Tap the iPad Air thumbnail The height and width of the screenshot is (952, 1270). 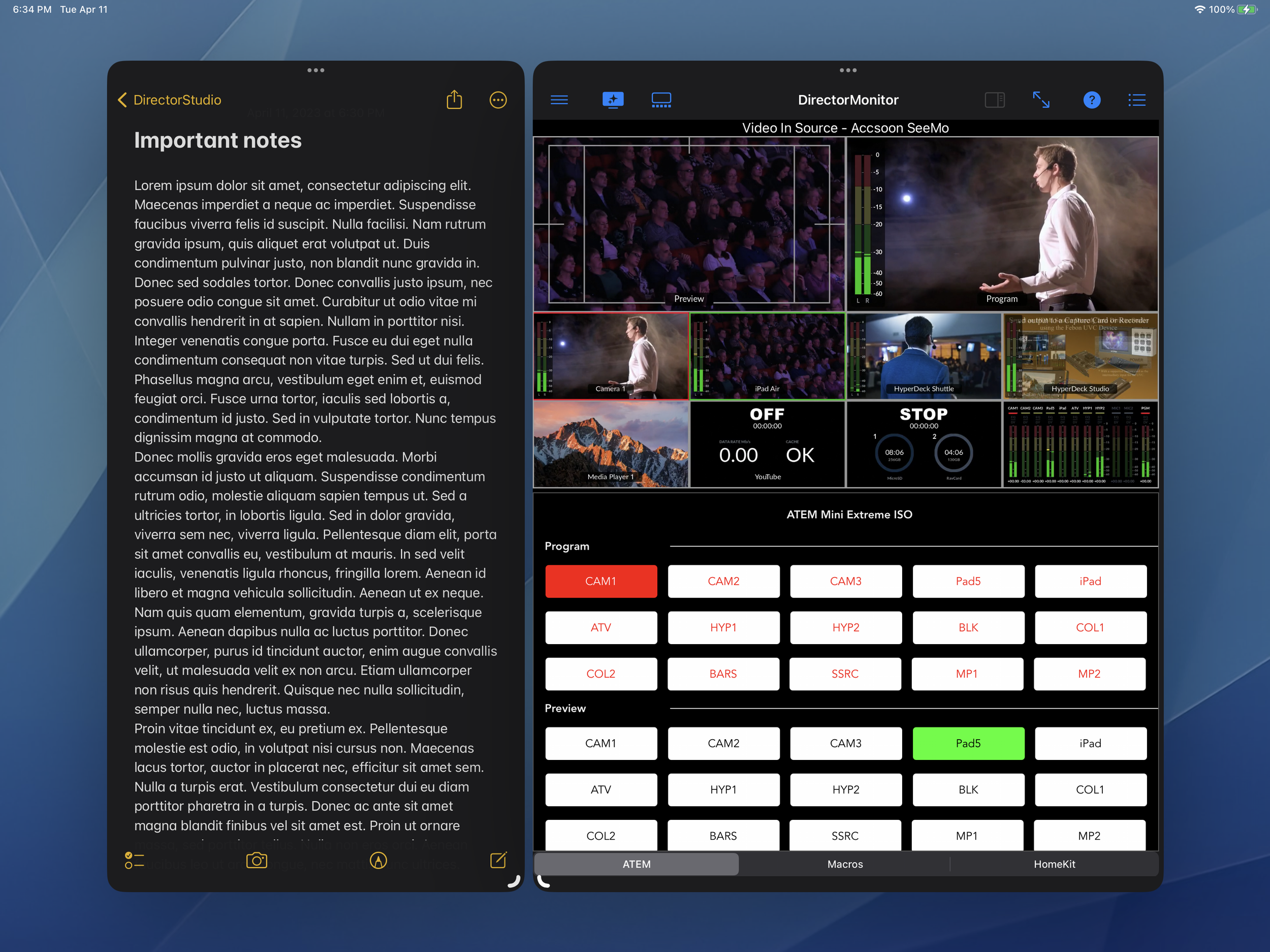(x=767, y=356)
